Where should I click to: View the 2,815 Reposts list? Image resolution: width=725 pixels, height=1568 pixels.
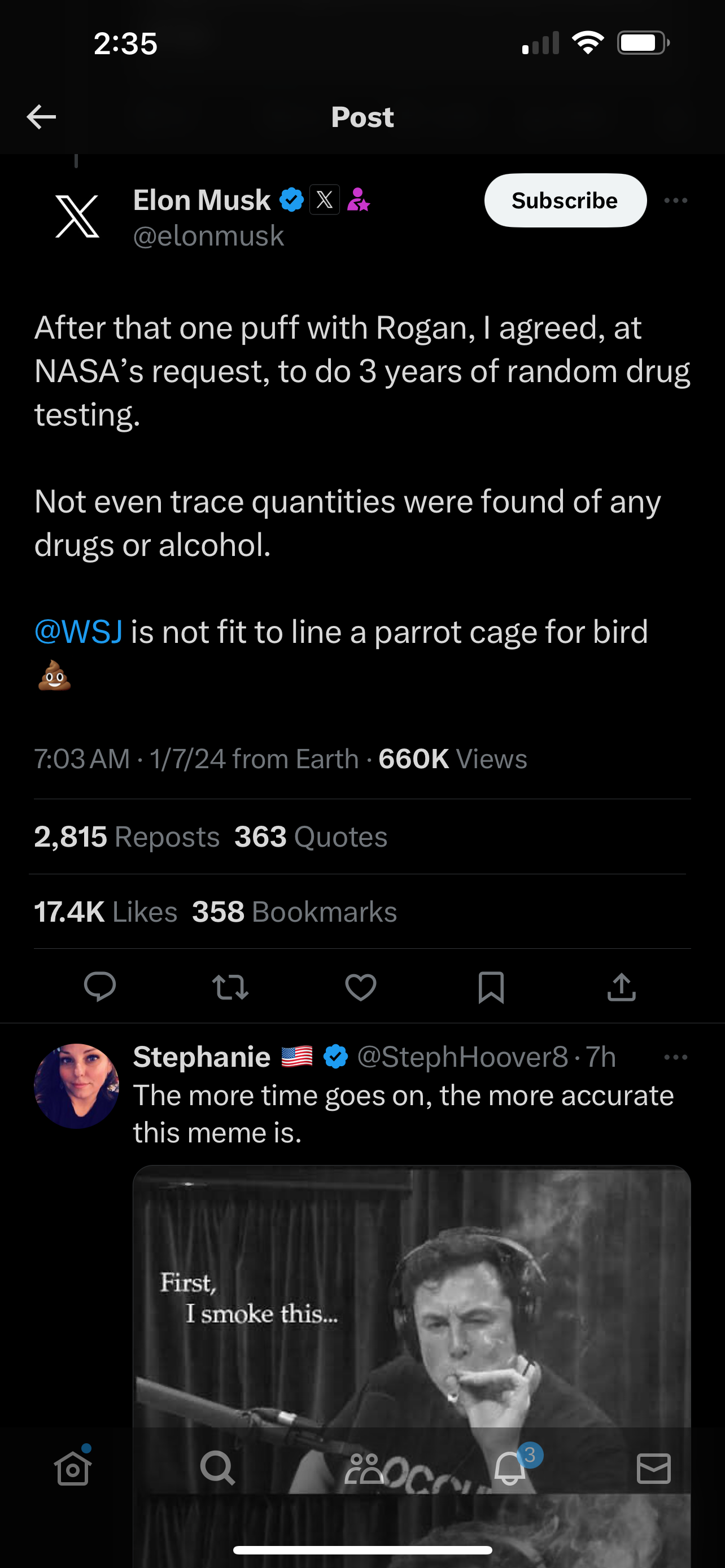click(x=126, y=837)
